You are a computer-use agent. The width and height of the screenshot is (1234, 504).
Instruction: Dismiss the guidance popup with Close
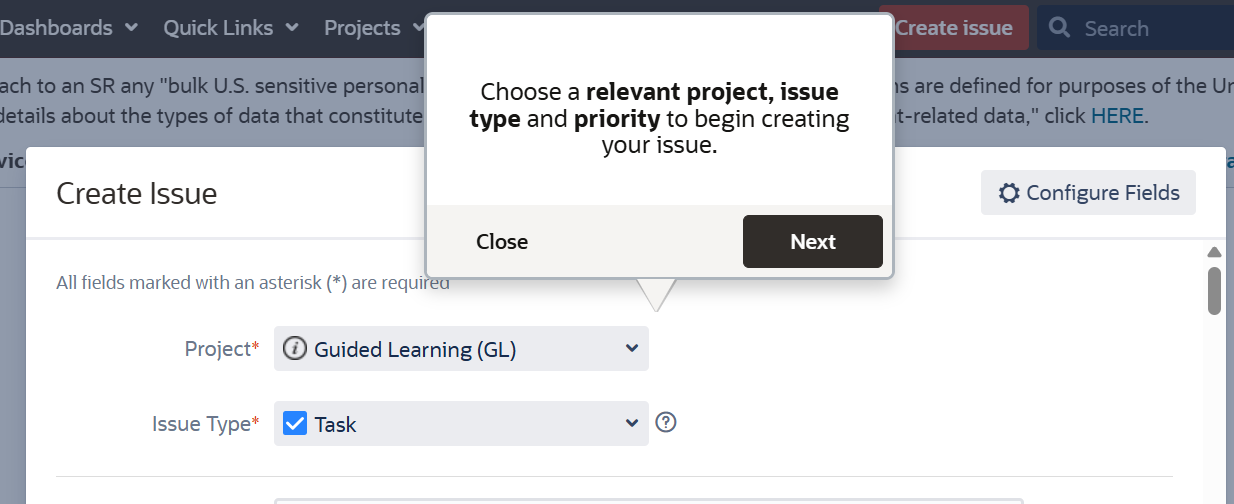(x=502, y=242)
